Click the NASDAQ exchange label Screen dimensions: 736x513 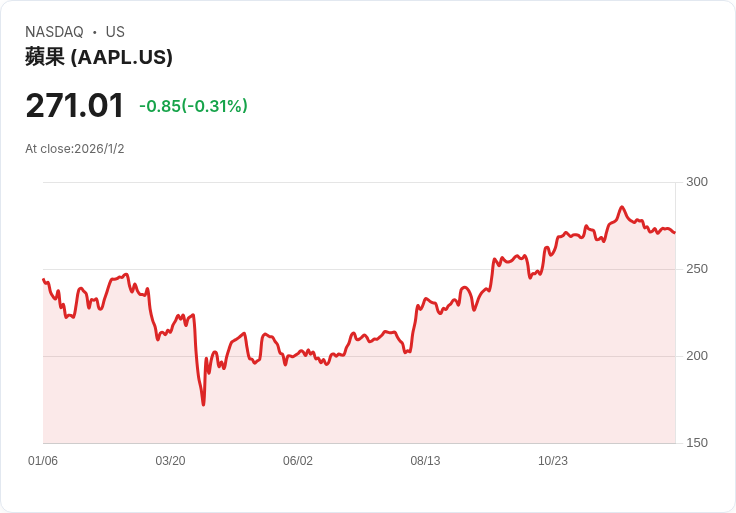[54, 32]
